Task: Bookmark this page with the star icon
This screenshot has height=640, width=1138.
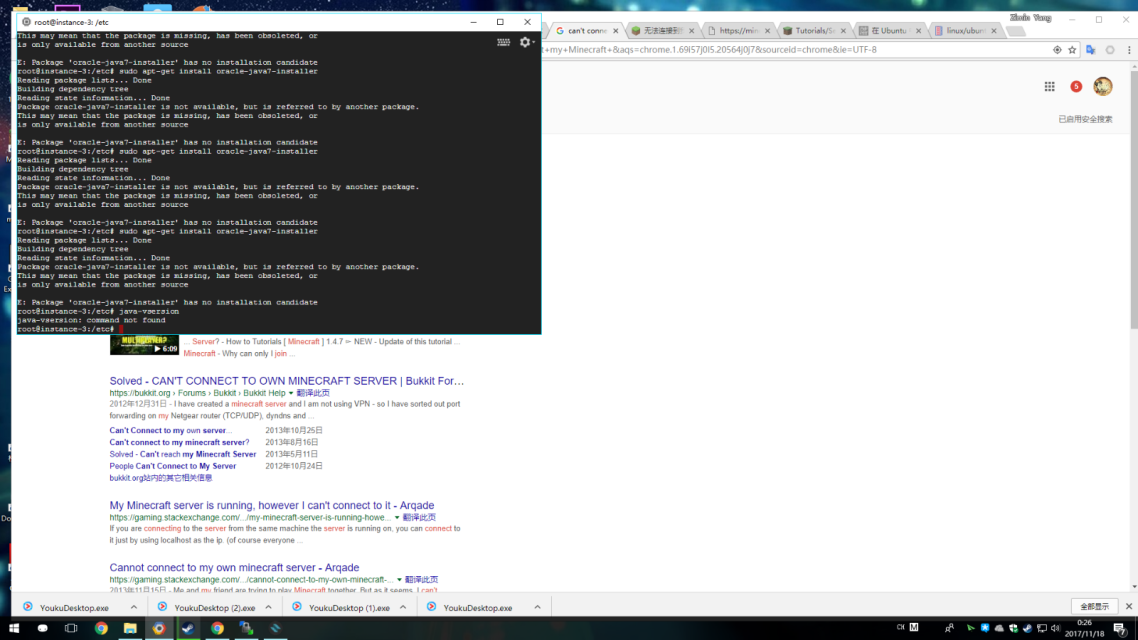Action: 1072,49
